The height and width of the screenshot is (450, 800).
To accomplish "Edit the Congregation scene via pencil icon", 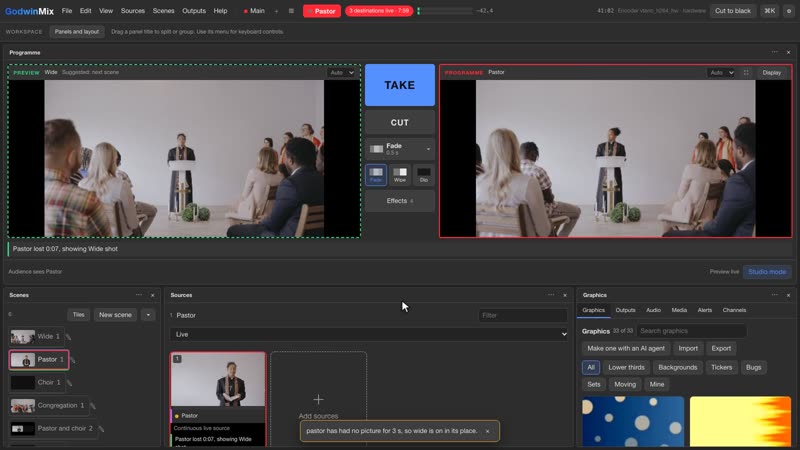I will (x=93, y=406).
